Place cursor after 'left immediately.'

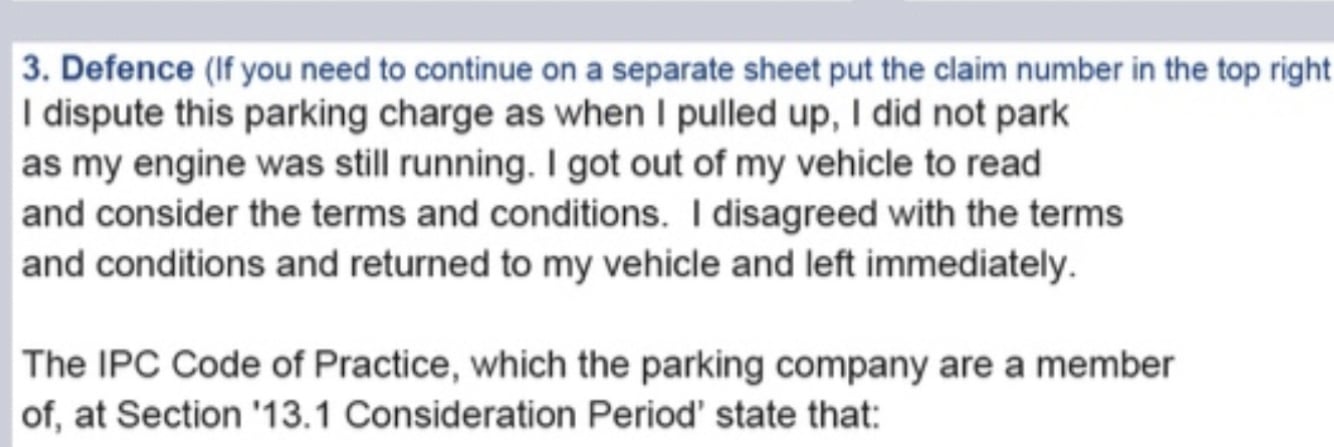click(x=1079, y=265)
